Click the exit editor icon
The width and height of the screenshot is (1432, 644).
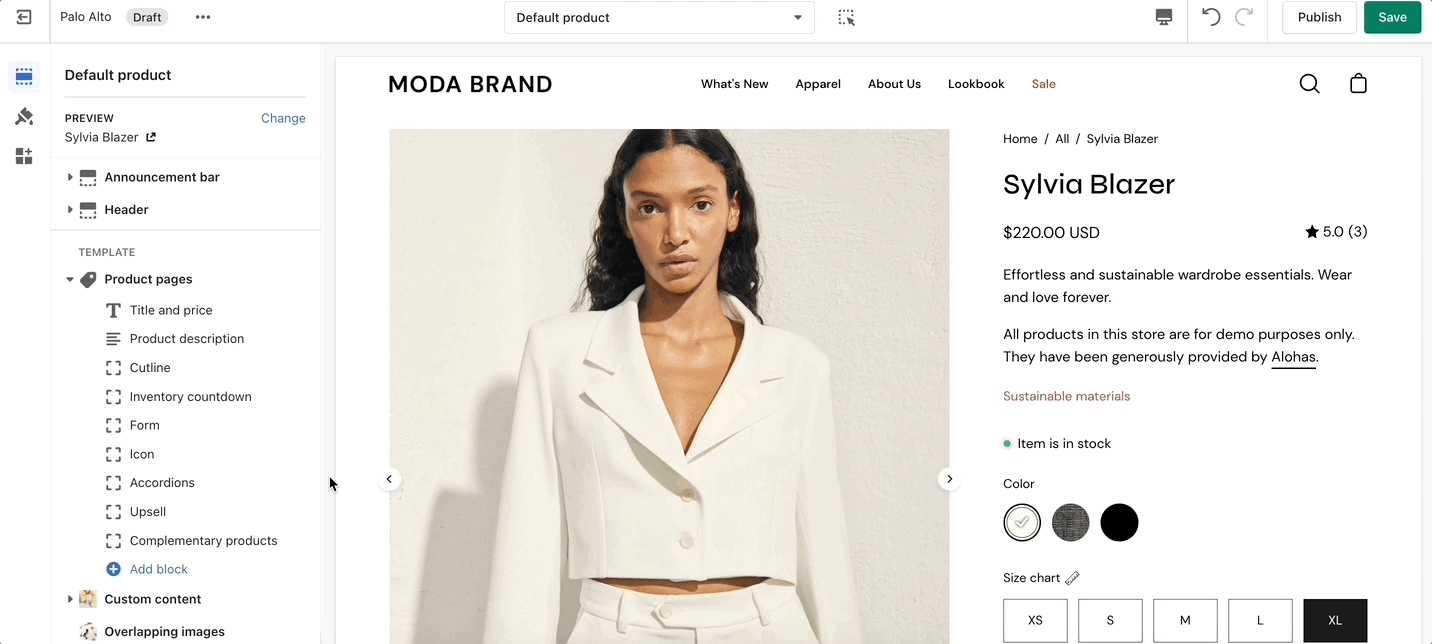pos(24,17)
